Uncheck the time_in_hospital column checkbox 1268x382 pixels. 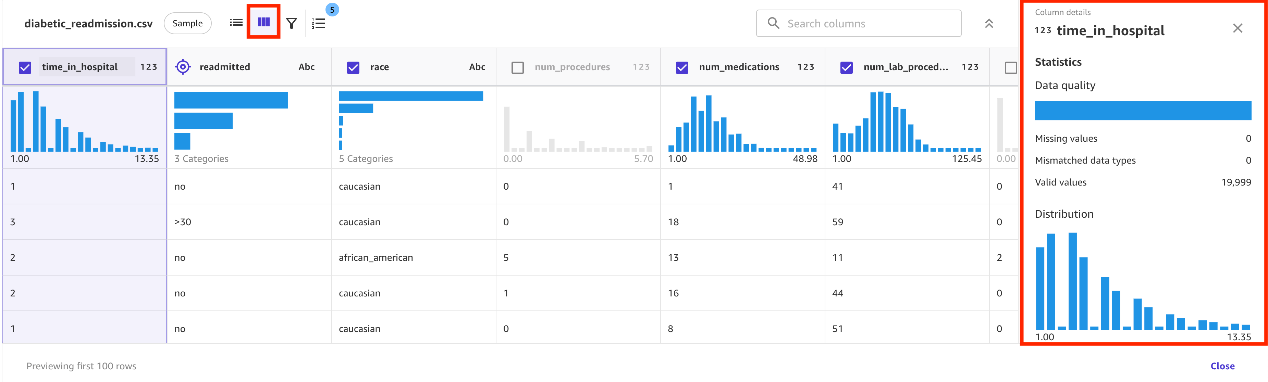25,68
